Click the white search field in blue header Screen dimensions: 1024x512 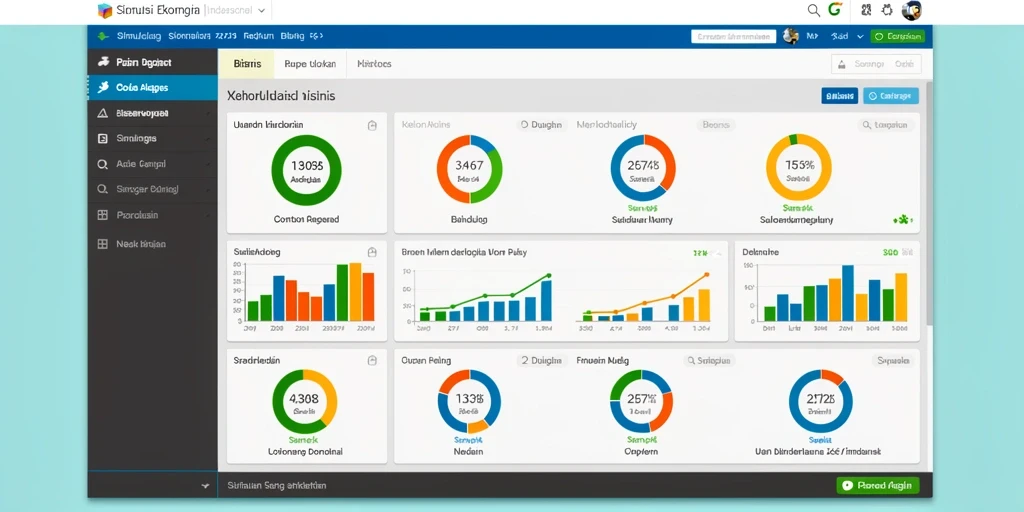(x=733, y=37)
